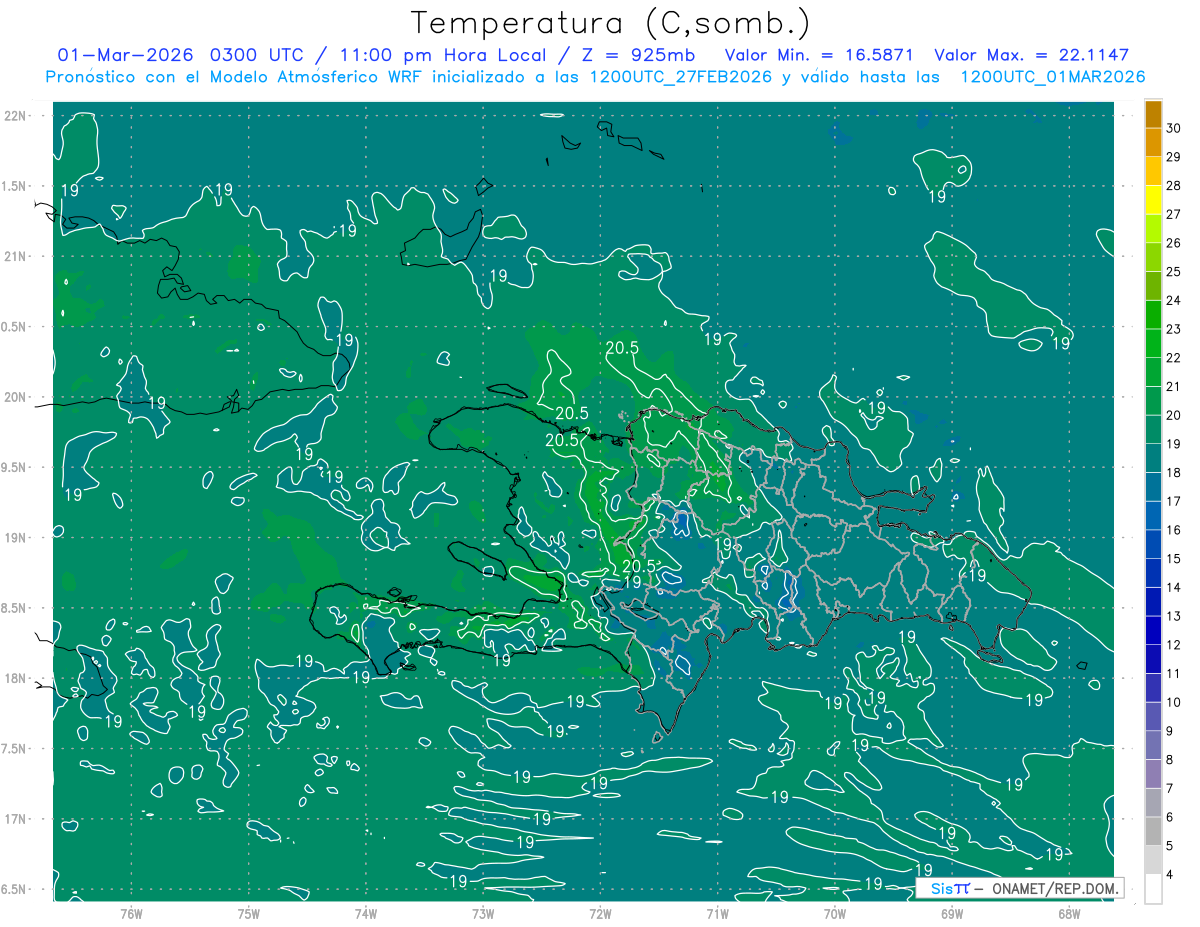Click the '71W' longitude axis label
The width and height of the screenshot is (1200, 927).
point(717,914)
